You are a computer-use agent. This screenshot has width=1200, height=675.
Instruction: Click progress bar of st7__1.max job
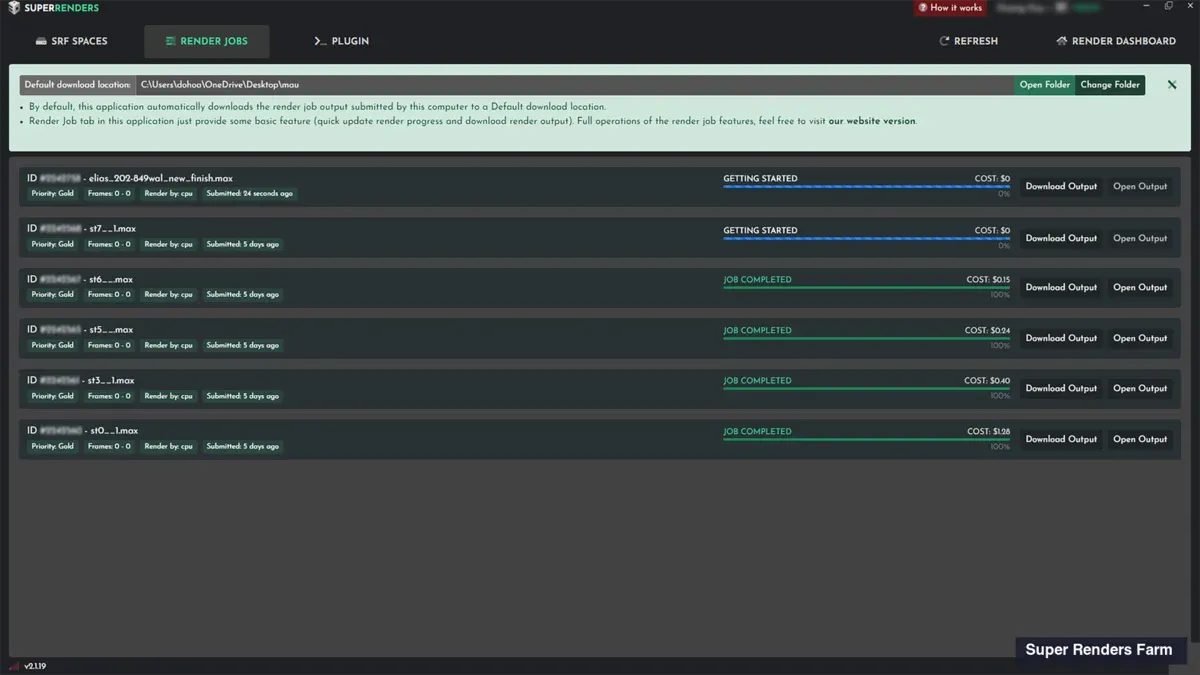pos(866,238)
